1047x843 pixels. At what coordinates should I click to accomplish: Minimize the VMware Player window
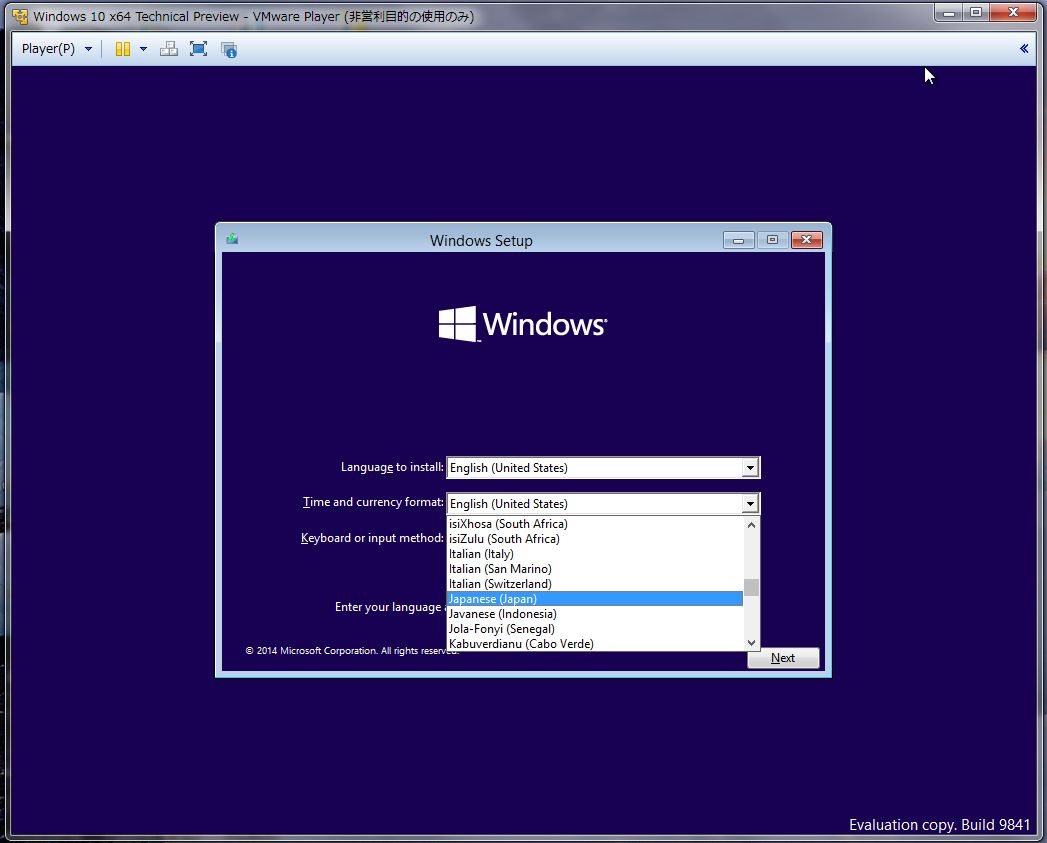948,13
